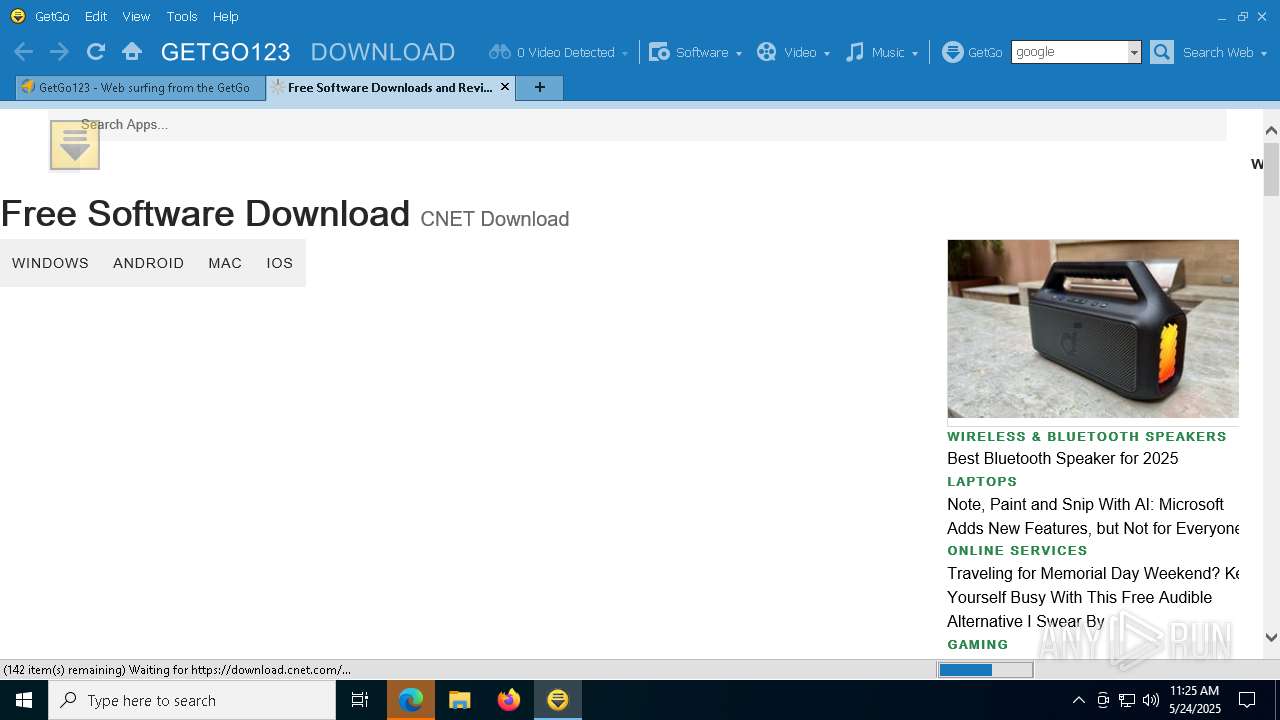Open the IOS category link
The width and height of the screenshot is (1280, 720).
point(279,263)
